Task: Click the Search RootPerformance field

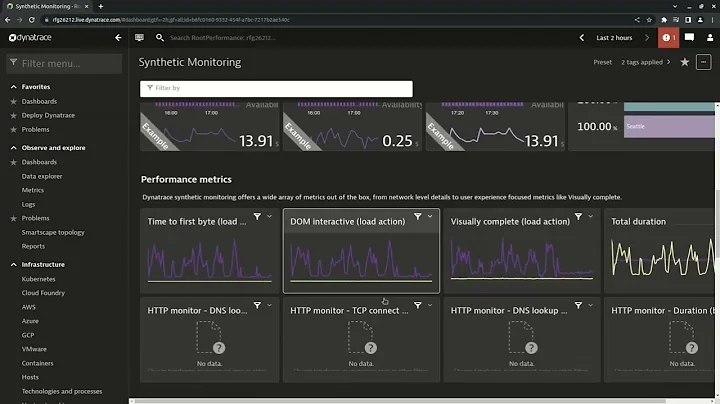Action: 223,38
